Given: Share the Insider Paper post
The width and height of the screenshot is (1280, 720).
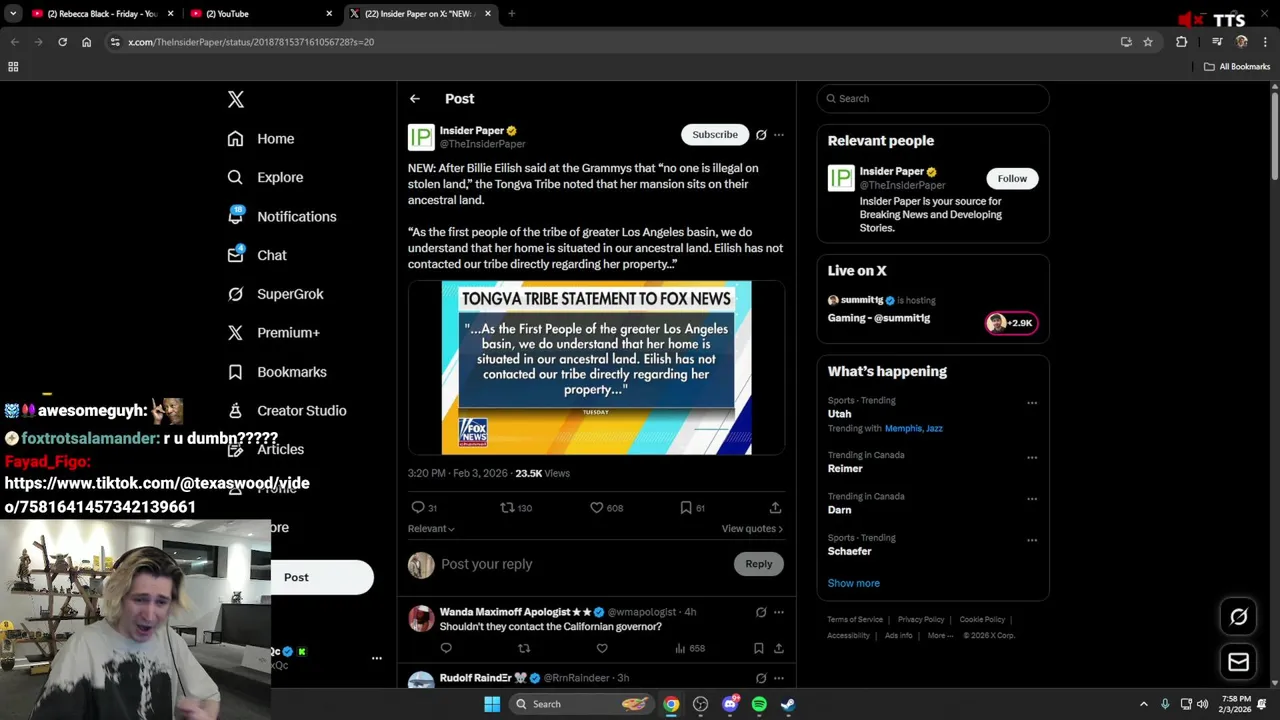Looking at the screenshot, I should point(775,508).
